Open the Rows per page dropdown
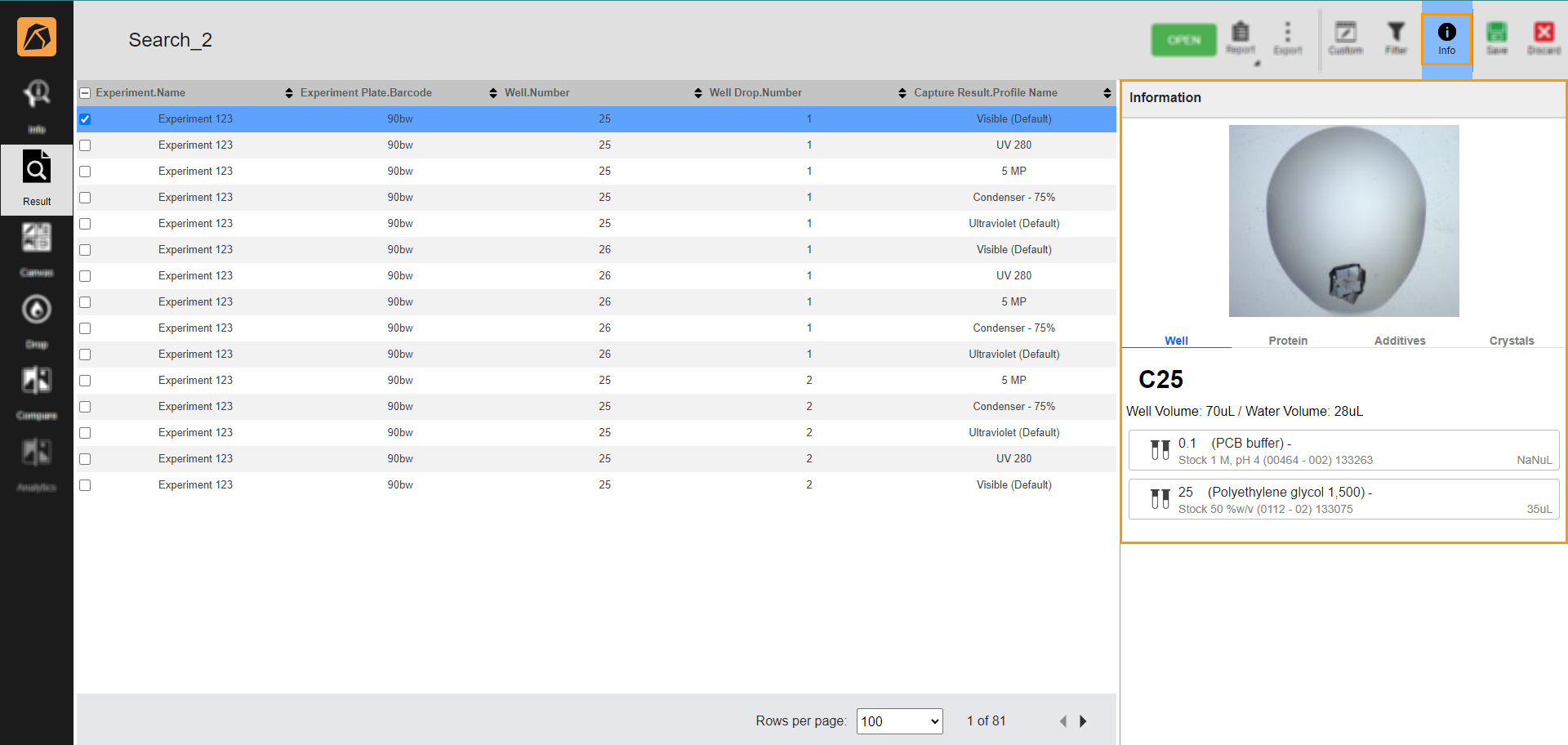The image size is (1568, 745). point(900,721)
